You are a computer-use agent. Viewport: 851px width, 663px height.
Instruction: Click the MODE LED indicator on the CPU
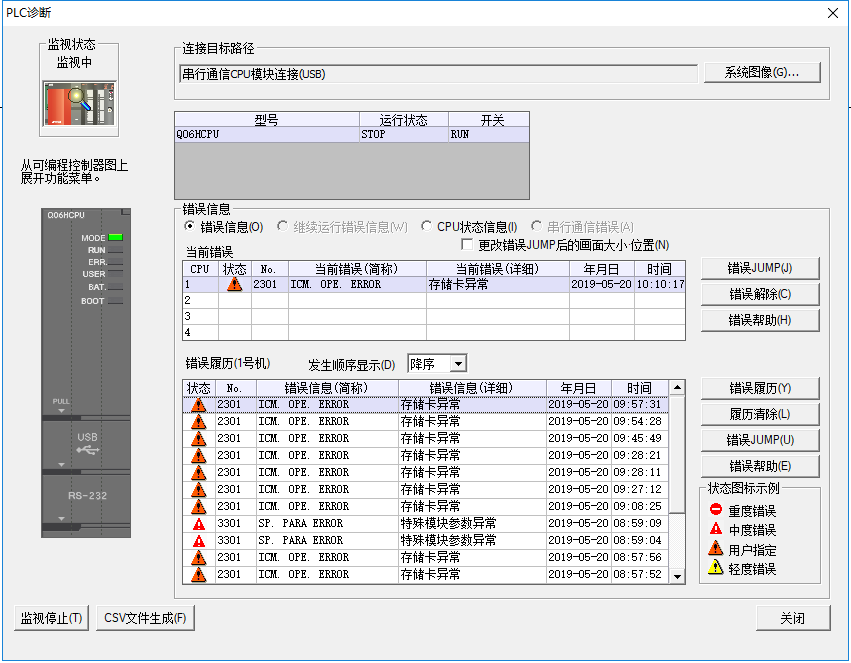[x=115, y=237]
